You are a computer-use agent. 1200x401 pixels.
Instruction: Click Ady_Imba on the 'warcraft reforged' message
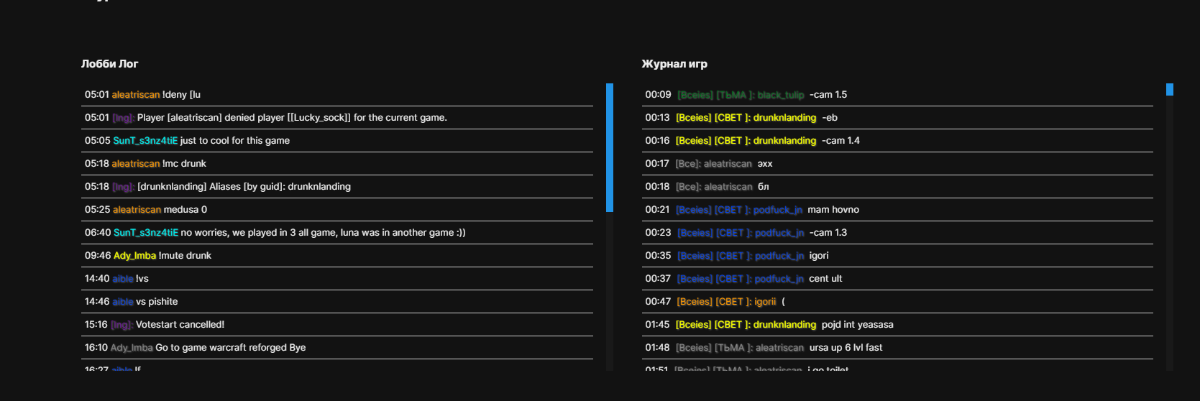(x=132, y=348)
